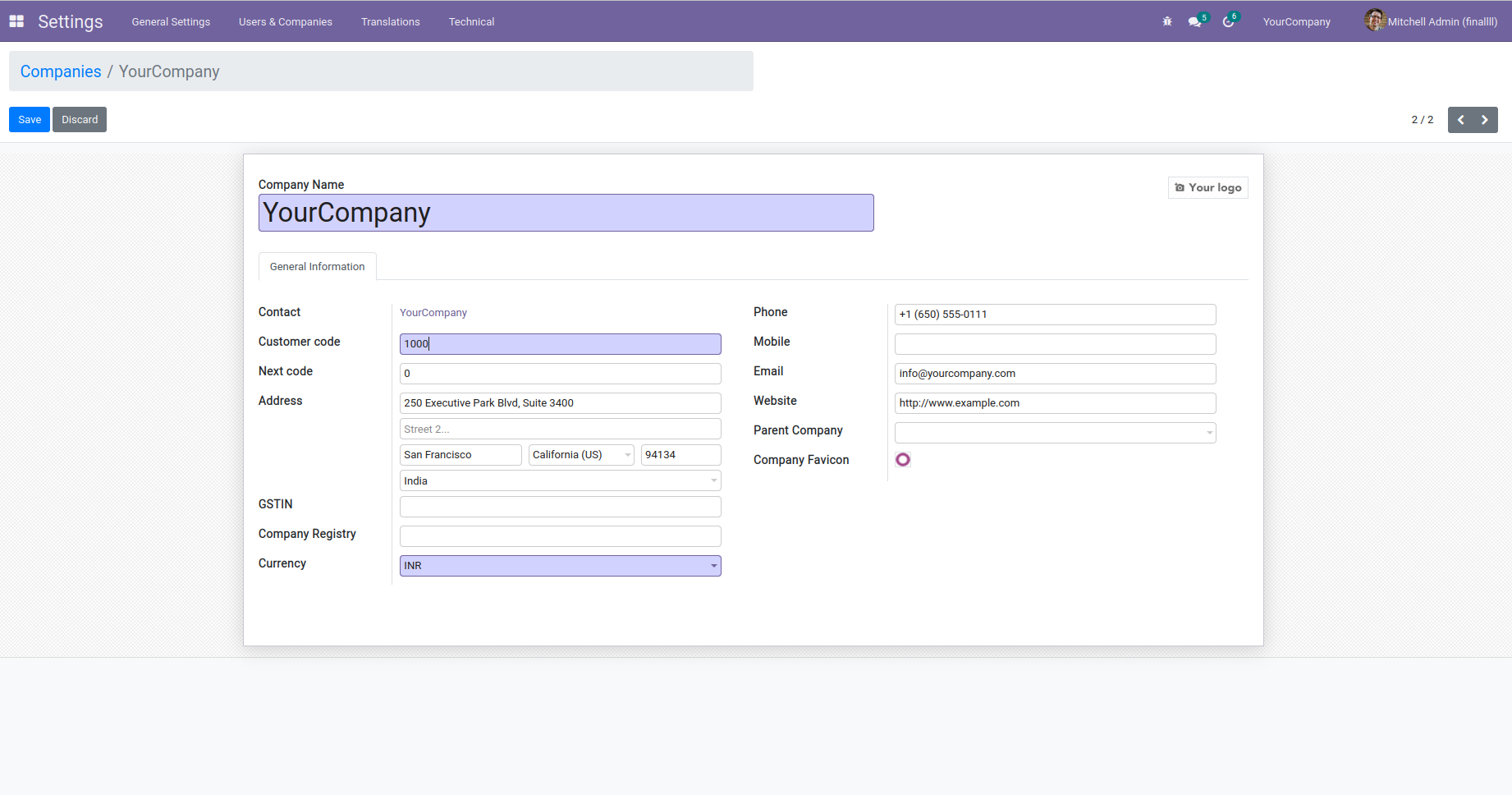Click into the GSTIN input field
This screenshot has height=795, width=1512.
[560, 507]
